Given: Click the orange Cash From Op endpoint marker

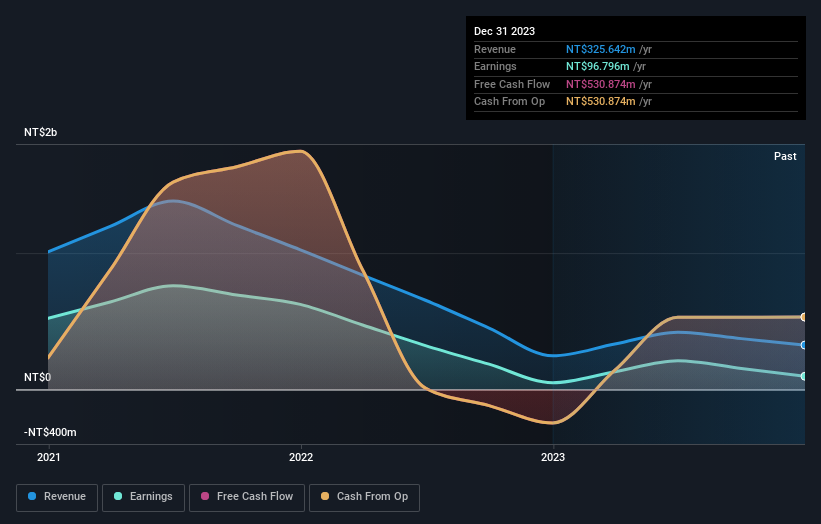Looking at the screenshot, I should [804, 317].
